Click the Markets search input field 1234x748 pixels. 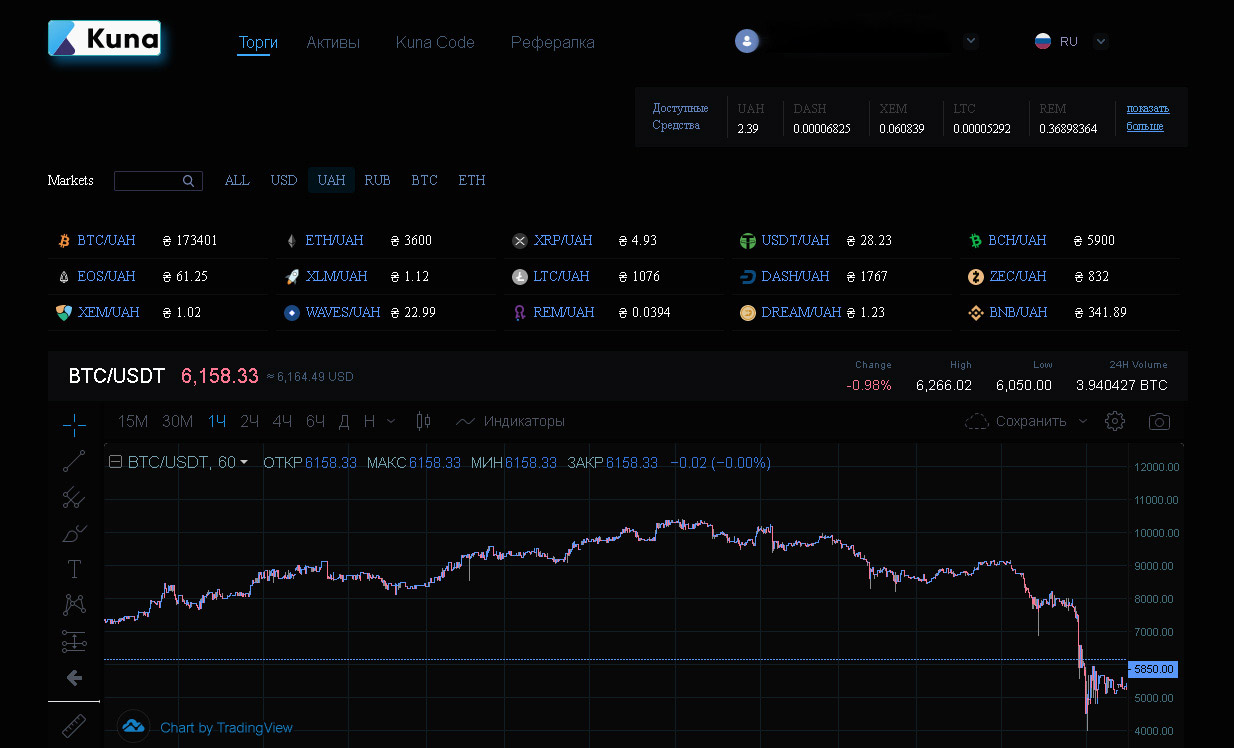tap(148, 181)
